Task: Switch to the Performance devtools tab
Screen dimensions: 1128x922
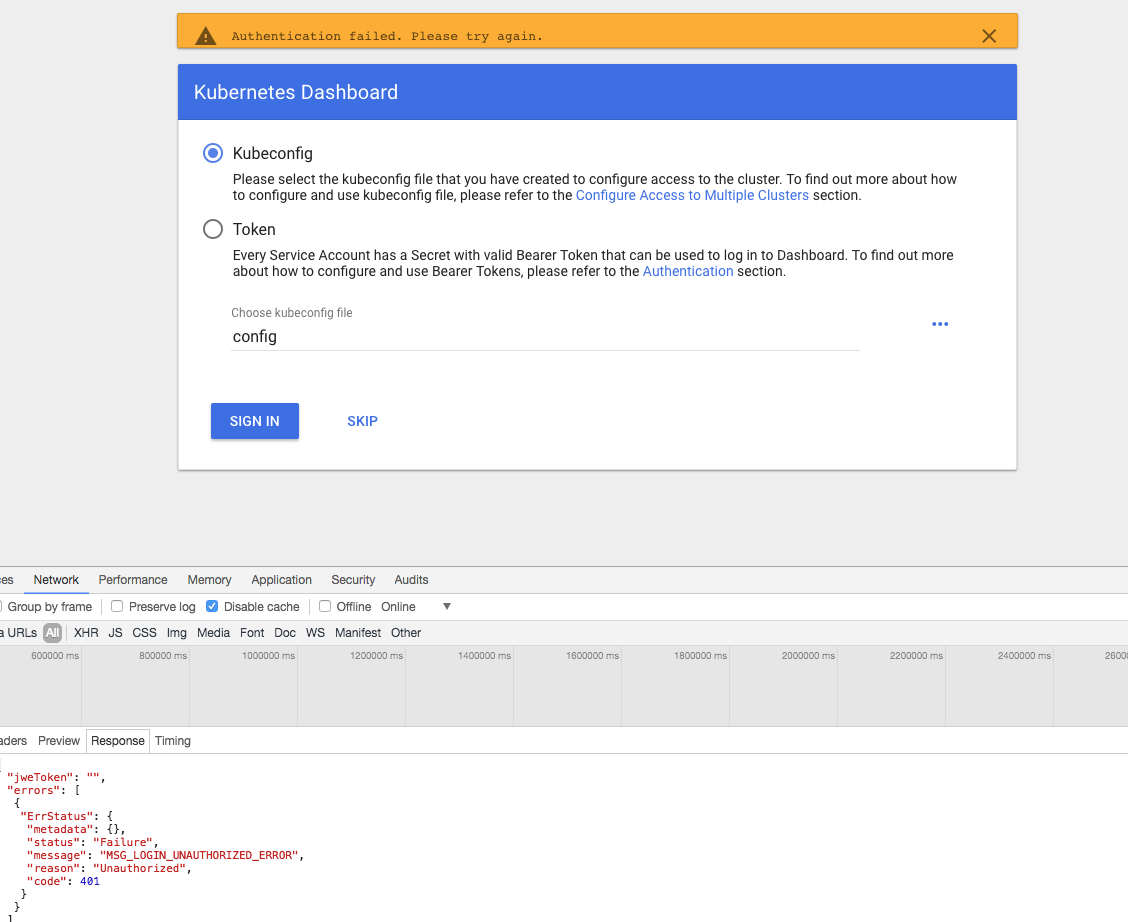Action: 133,580
